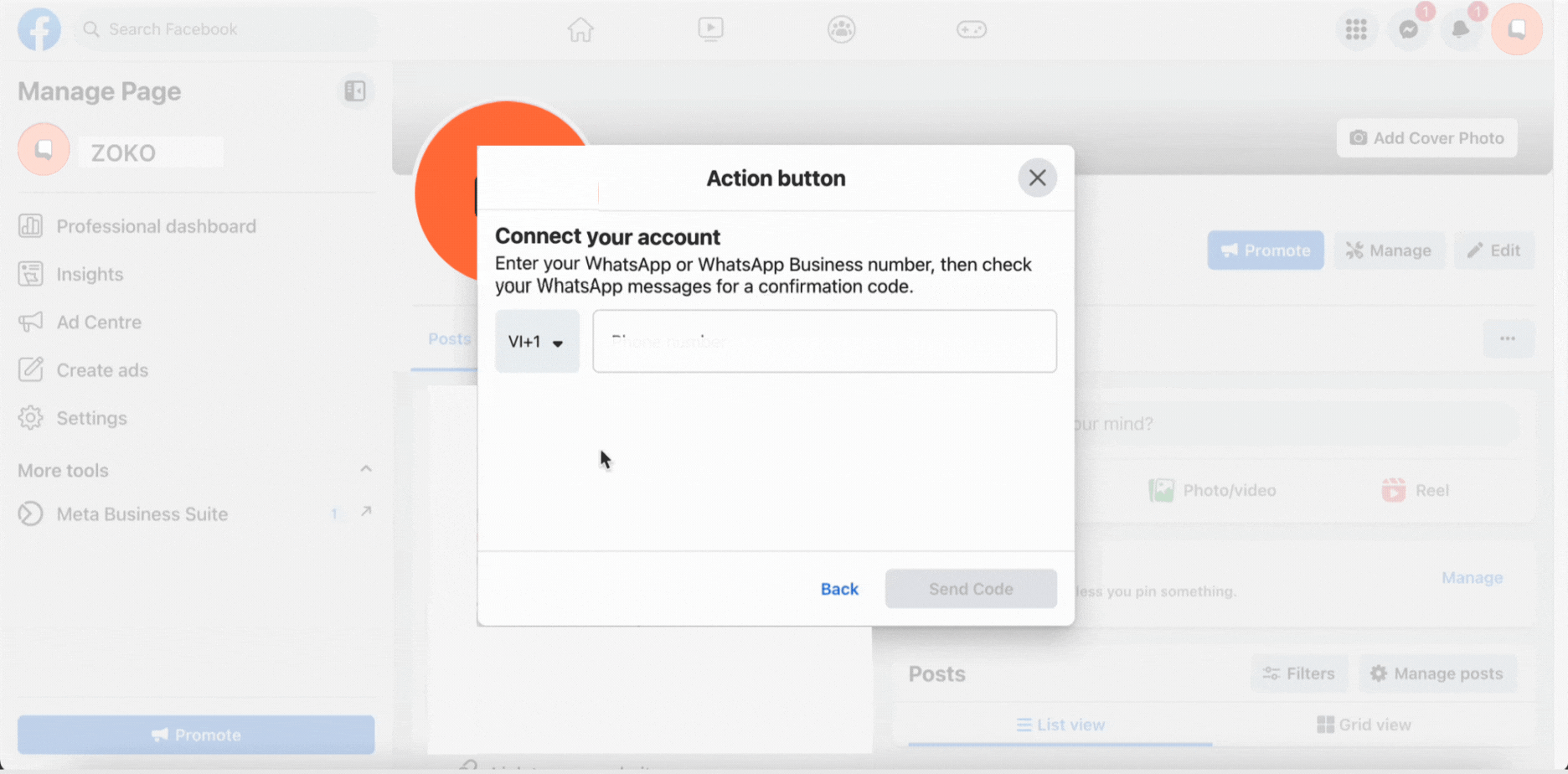The width and height of the screenshot is (1568, 774).
Task: Open the Home feed icon
Action: coord(580,29)
